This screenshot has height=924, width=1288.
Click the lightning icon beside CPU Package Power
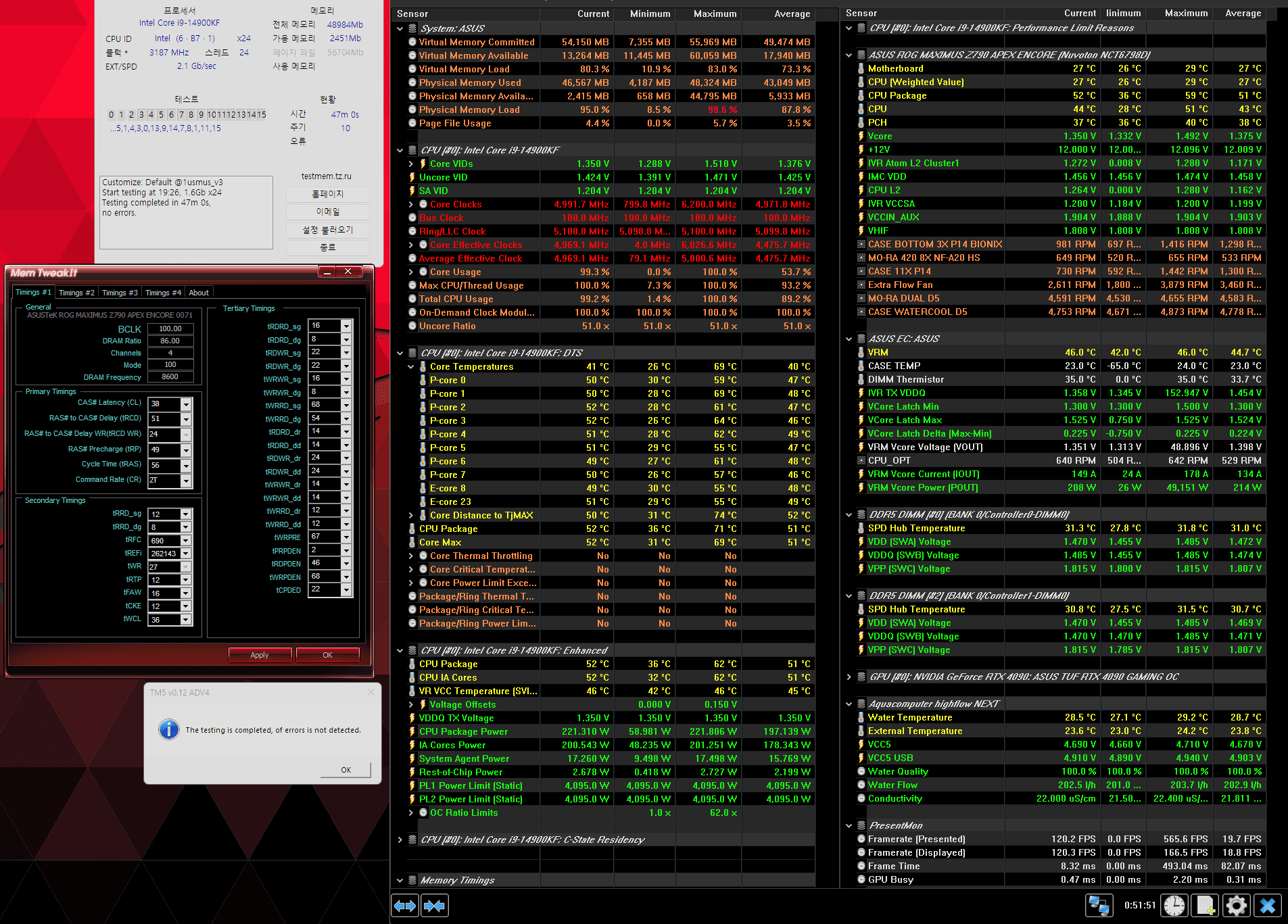[412, 731]
